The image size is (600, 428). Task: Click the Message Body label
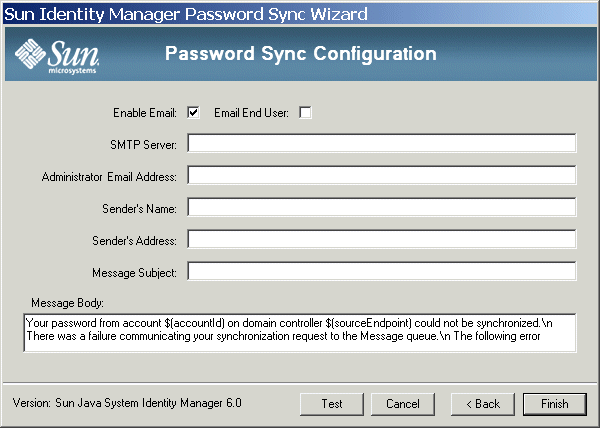coord(67,303)
